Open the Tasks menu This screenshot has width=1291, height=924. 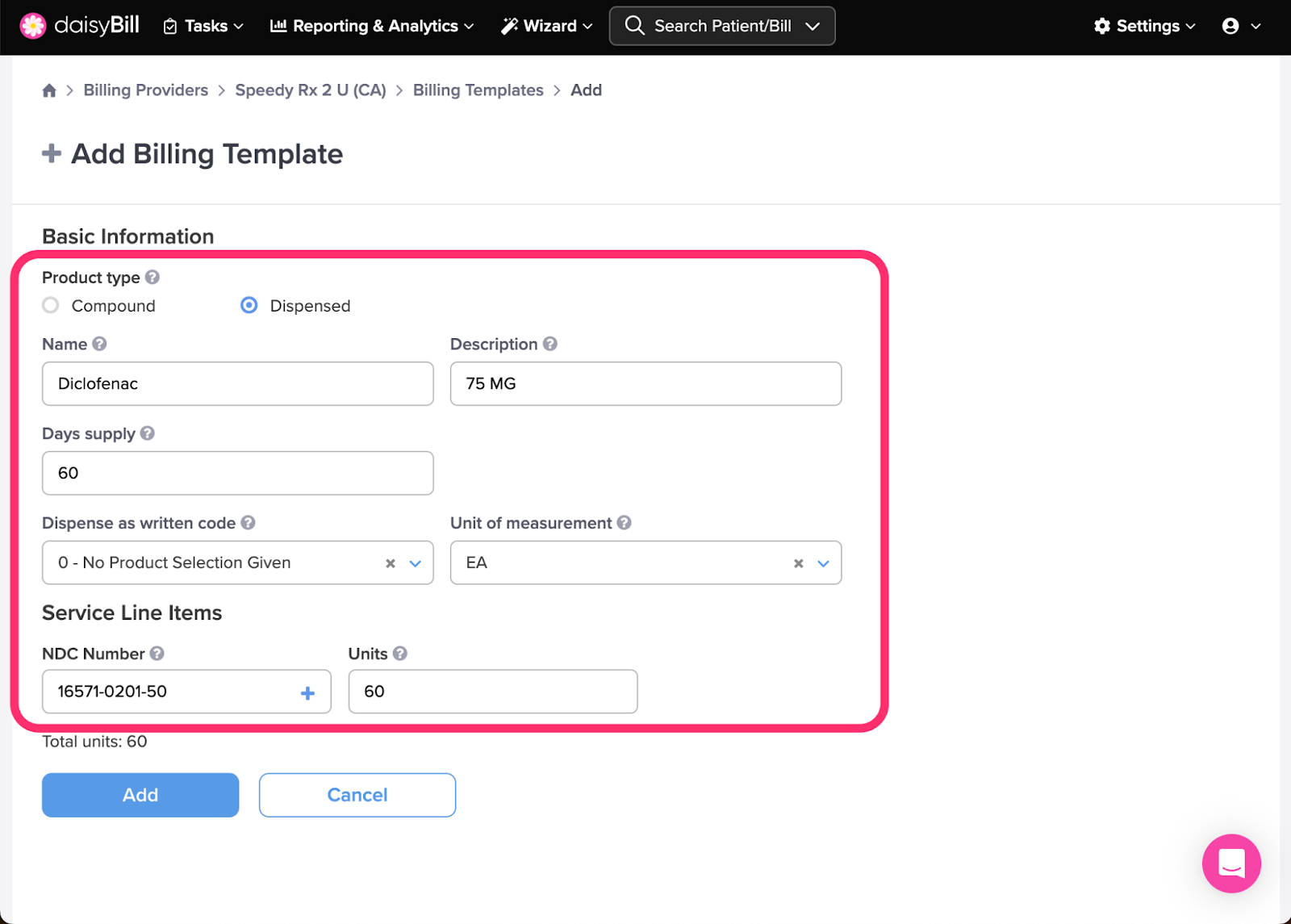pyautogui.click(x=203, y=26)
